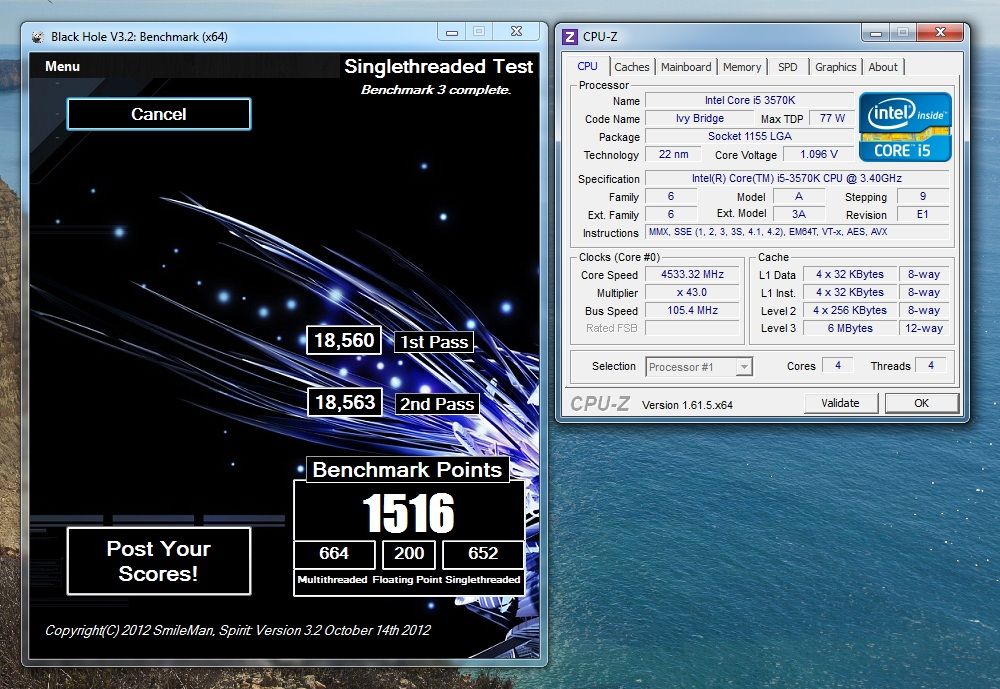Click the Revision value E1
1000x689 pixels.
pyautogui.click(x=922, y=214)
